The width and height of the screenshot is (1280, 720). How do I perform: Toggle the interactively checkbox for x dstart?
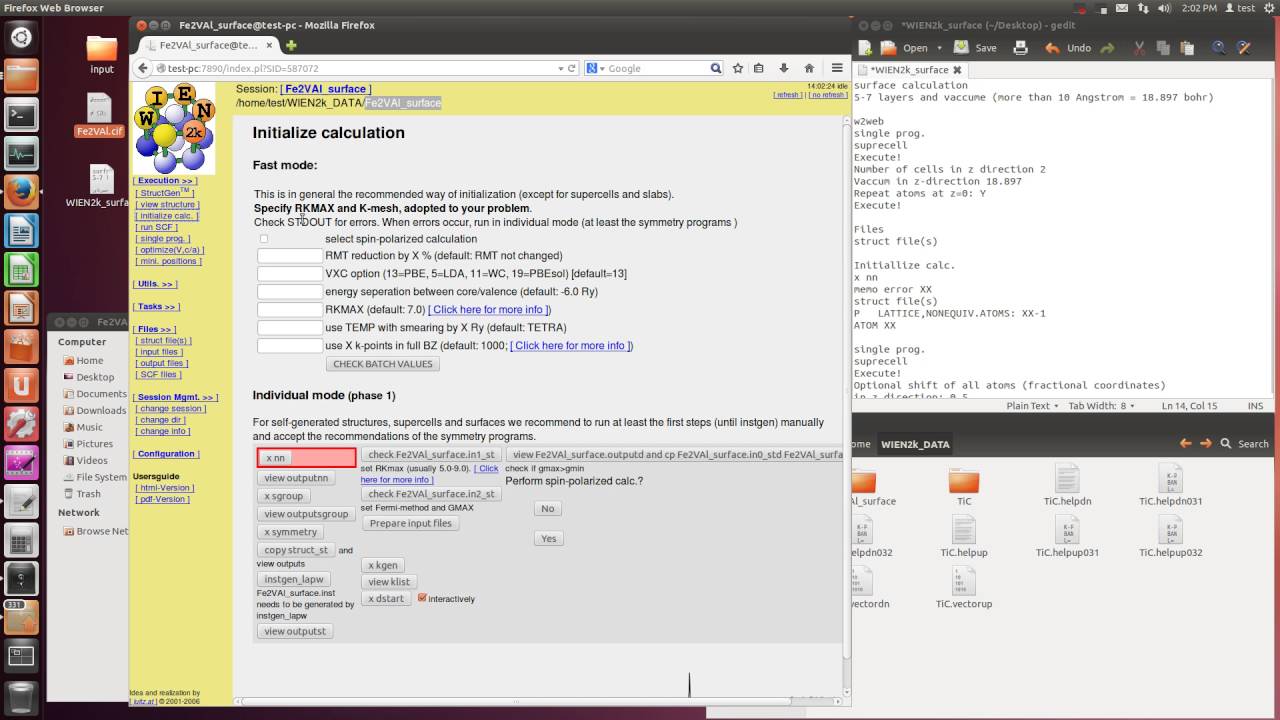click(x=422, y=598)
